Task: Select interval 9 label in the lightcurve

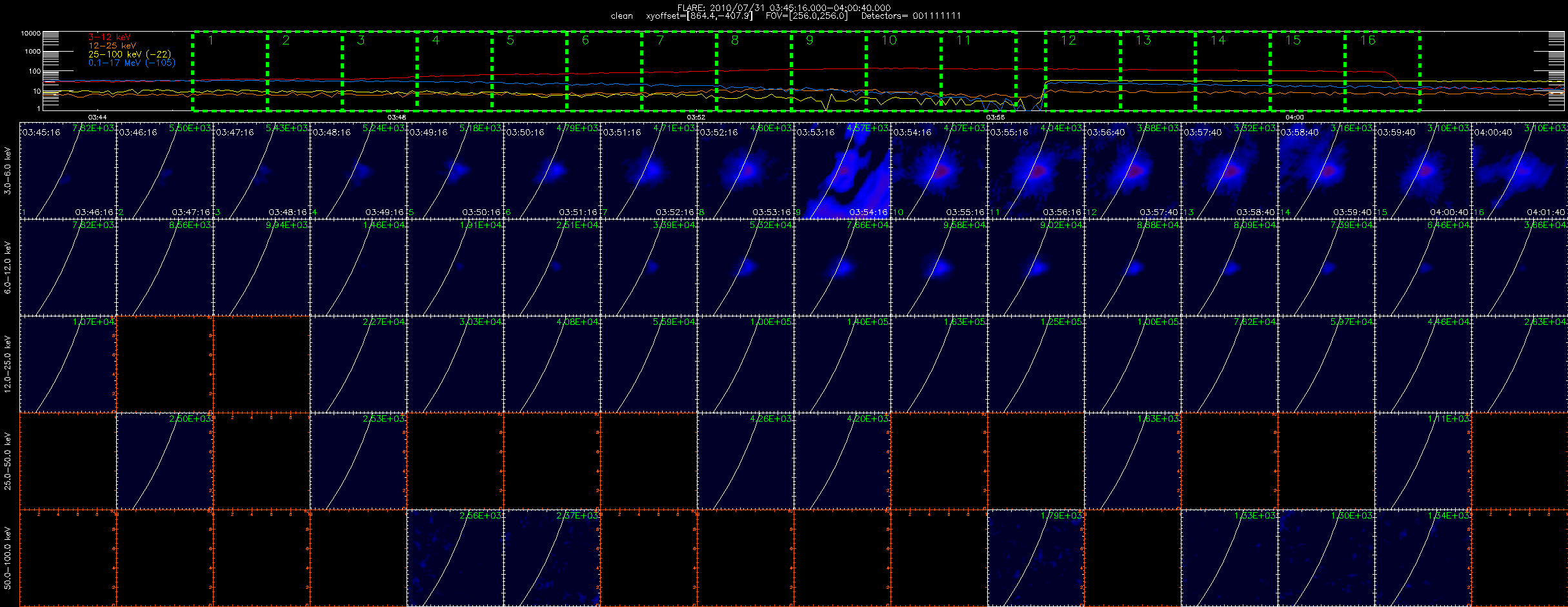Action: (810, 41)
